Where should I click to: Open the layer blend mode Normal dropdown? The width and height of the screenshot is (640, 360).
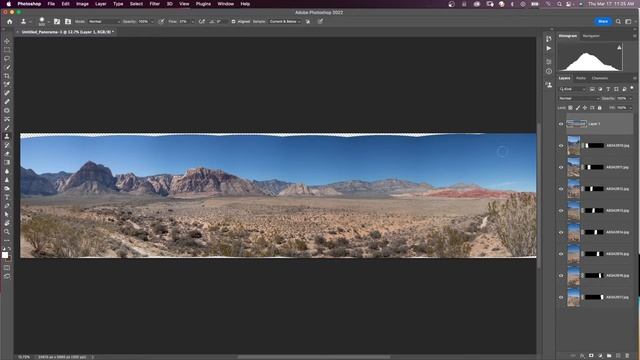pos(579,98)
